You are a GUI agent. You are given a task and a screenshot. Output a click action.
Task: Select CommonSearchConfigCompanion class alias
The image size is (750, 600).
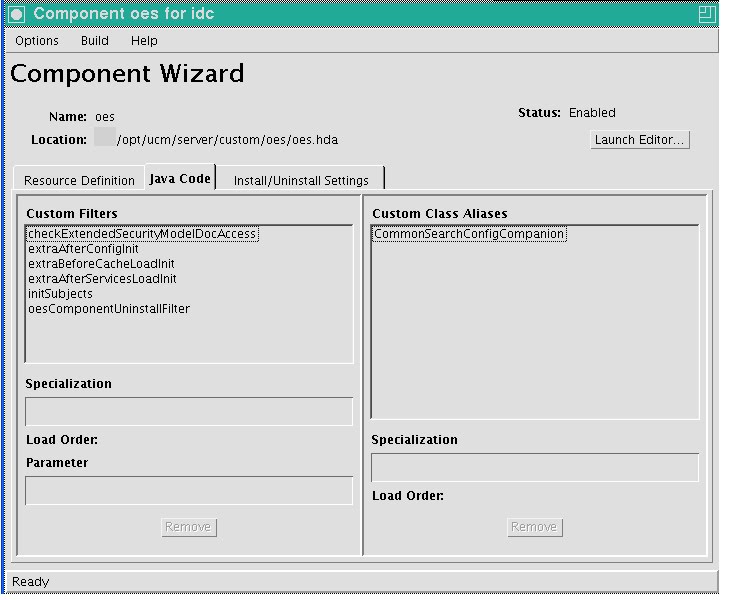(x=469, y=234)
